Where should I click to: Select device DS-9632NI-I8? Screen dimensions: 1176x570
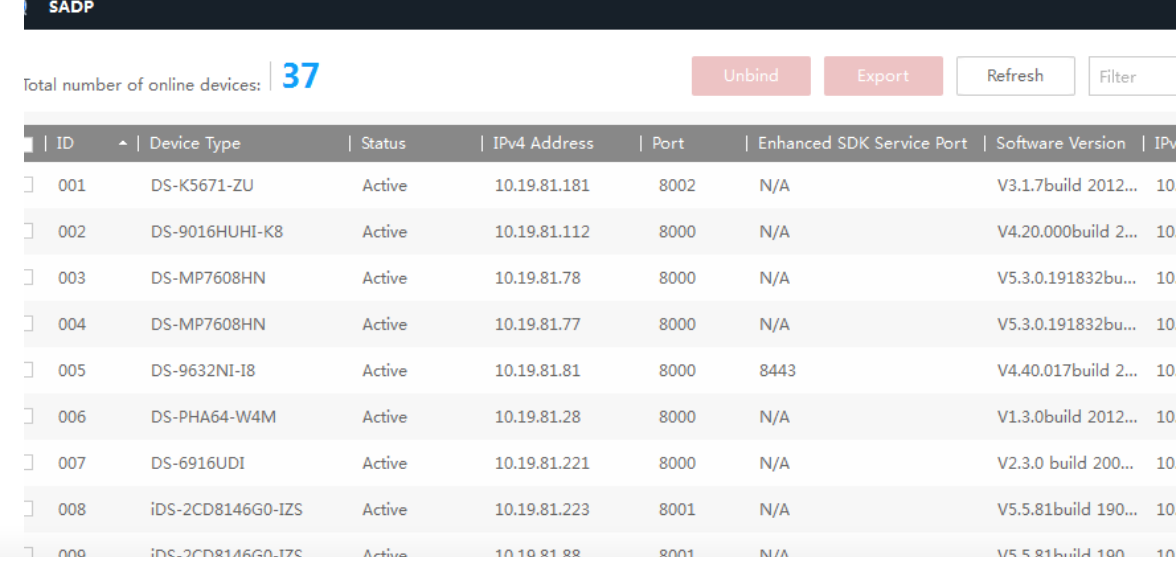pyautogui.click(x=202, y=370)
